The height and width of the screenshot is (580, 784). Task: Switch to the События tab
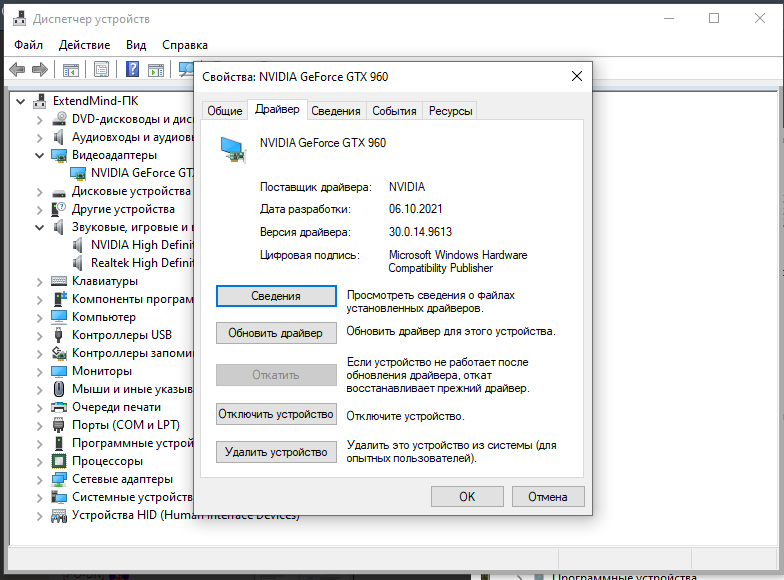point(394,111)
